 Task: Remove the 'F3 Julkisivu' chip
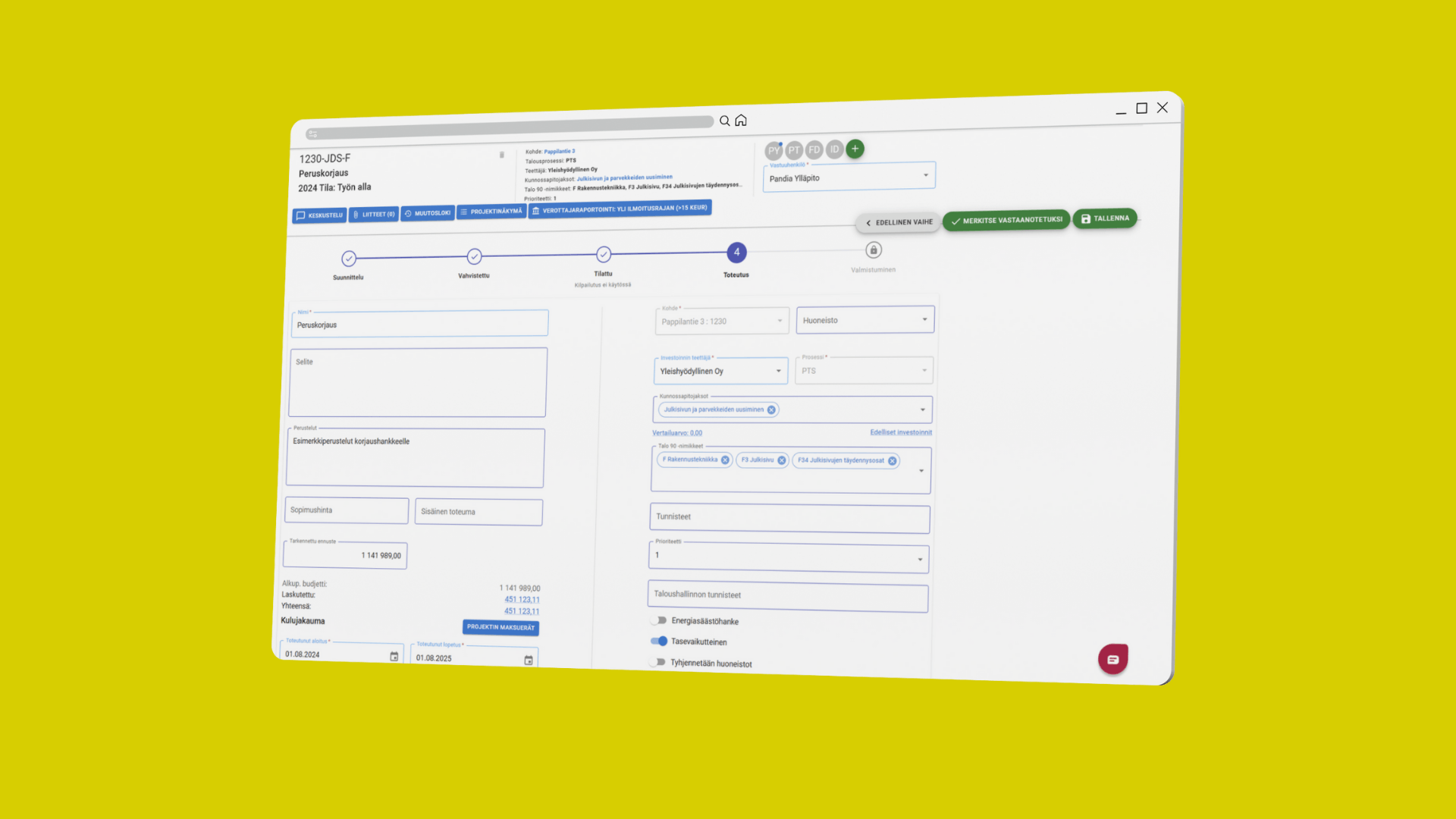pyautogui.click(x=782, y=460)
